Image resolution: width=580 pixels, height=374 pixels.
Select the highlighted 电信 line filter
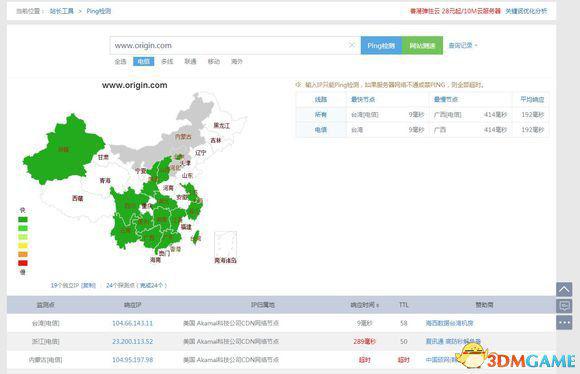(x=144, y=61)
